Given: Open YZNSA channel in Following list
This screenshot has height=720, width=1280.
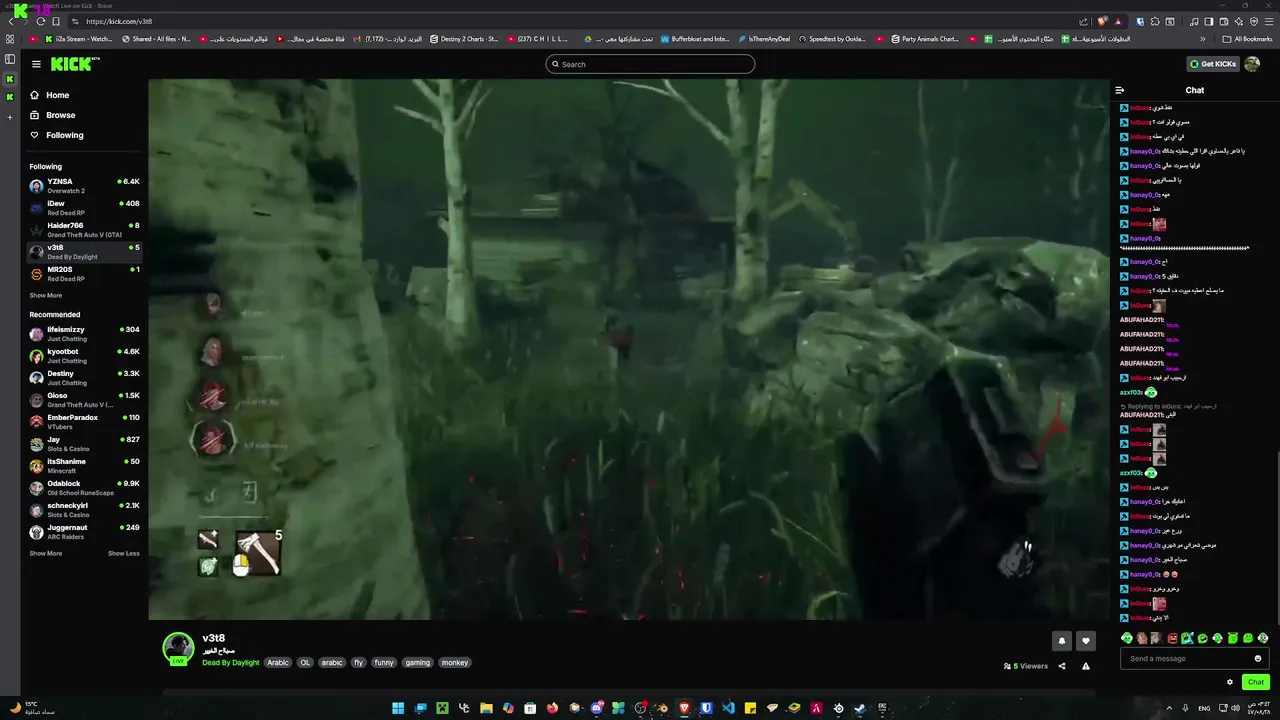Looking at the screenshot, I should (84, 186).
